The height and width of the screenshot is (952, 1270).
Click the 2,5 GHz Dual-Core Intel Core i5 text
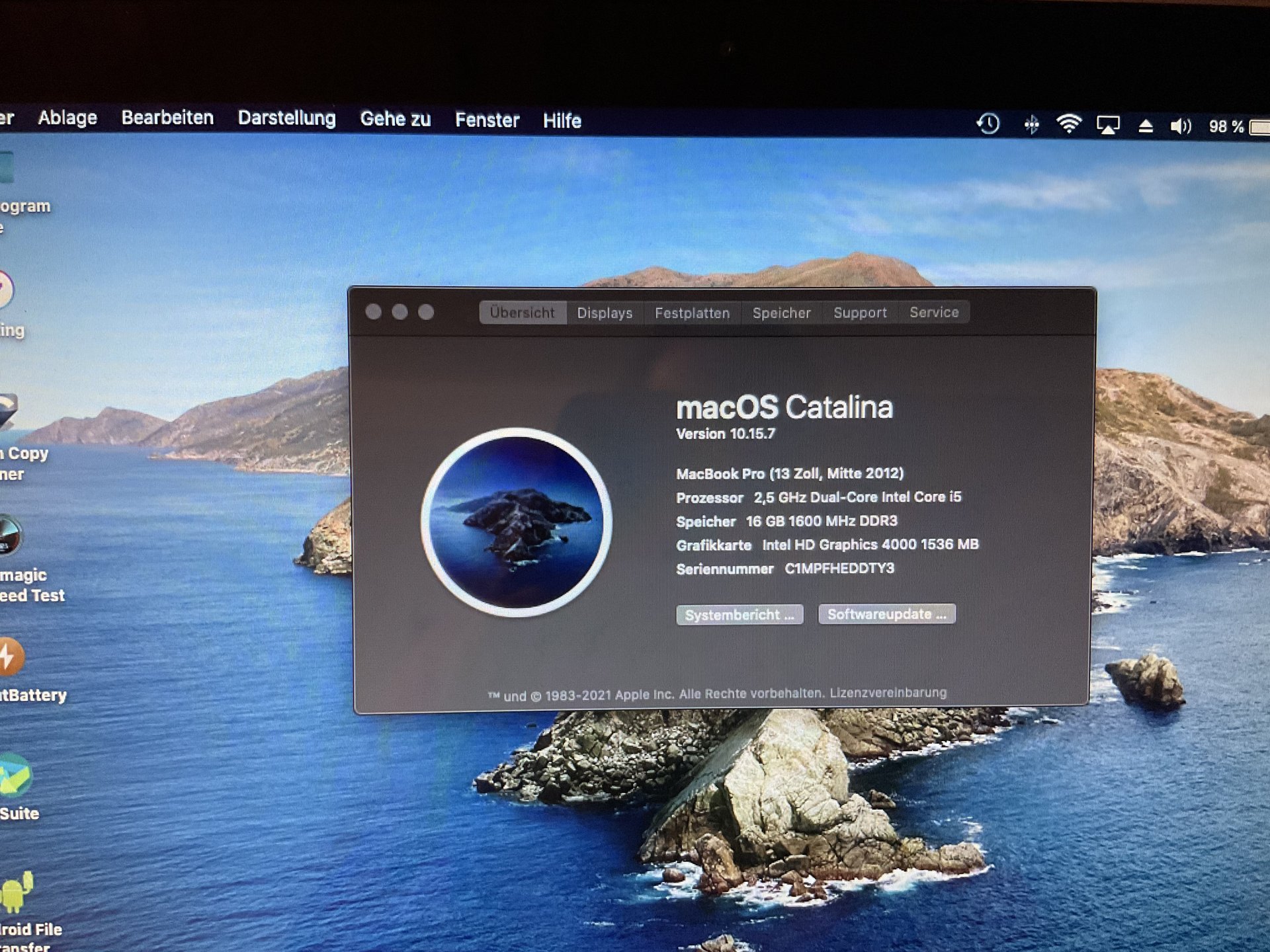(x=858, y=497)
